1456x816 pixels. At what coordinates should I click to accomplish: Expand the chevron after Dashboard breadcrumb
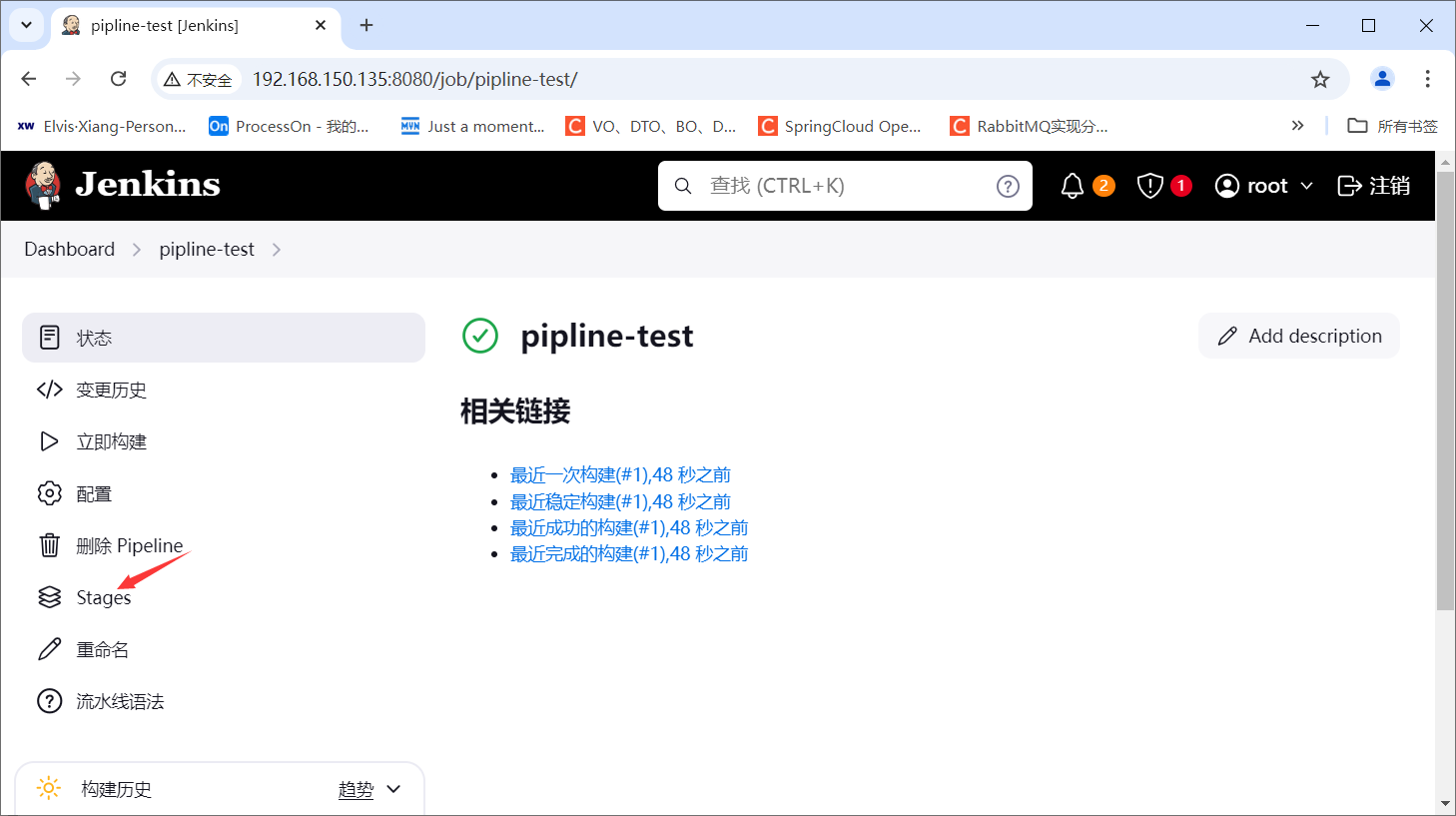pos(137,250)
